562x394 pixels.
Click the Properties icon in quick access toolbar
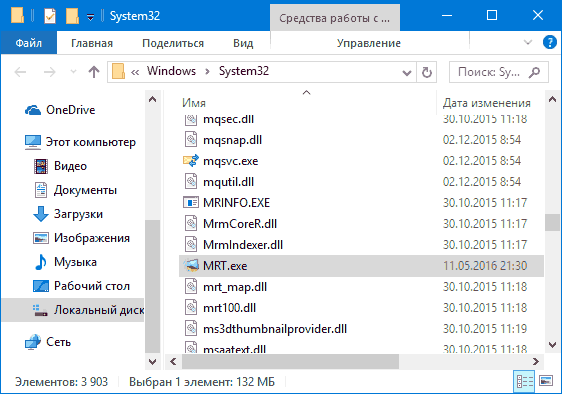[x=50, y=16]
